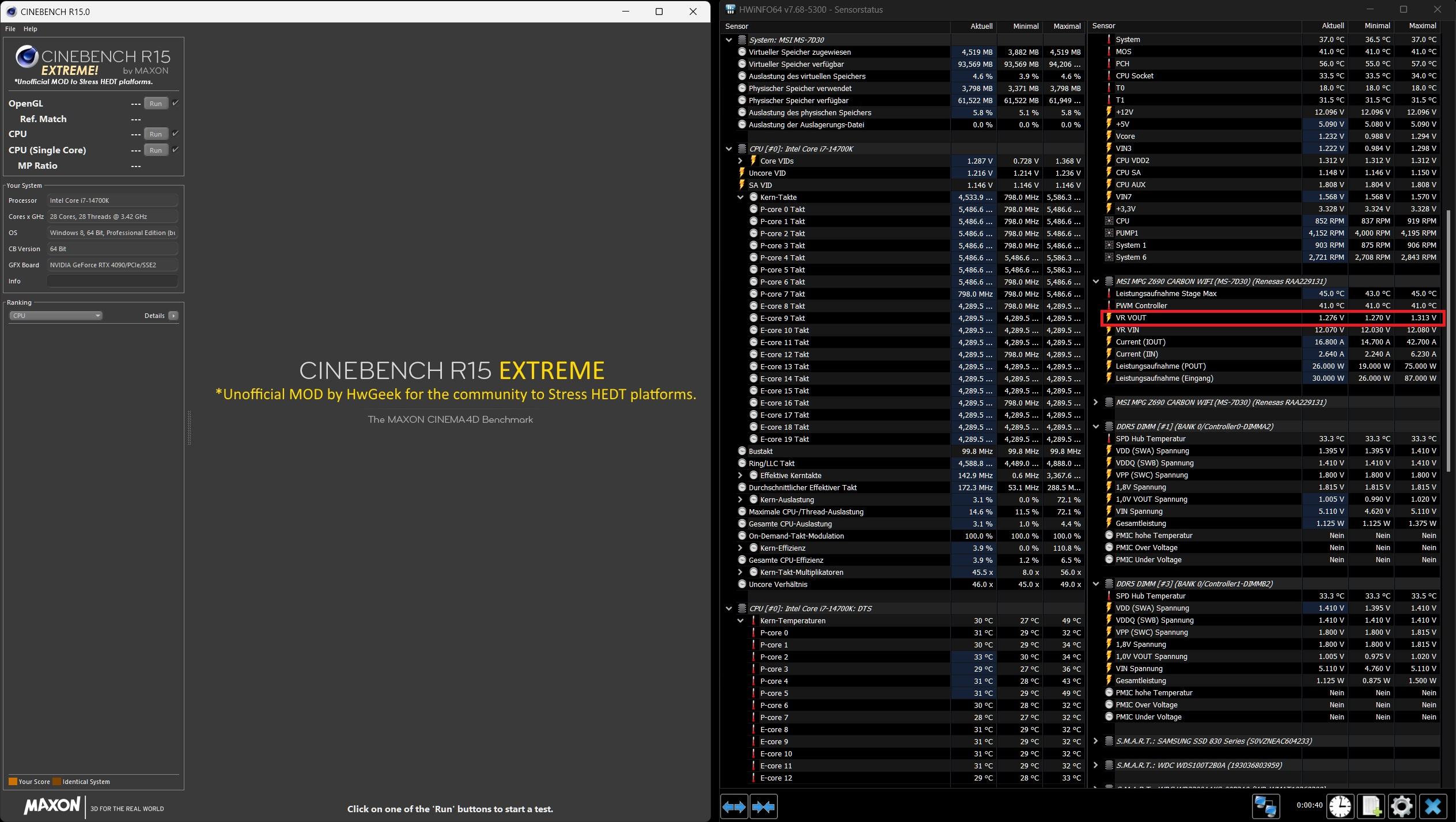Run the OpenGL benchmark

[156, 104]
